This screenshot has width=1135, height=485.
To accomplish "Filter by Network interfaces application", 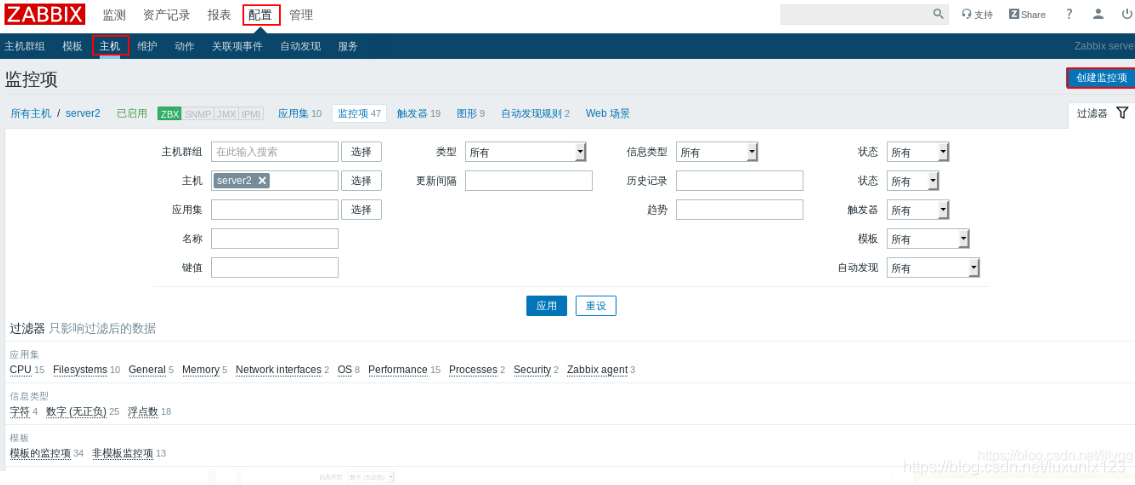I will (x=279, y=370).
